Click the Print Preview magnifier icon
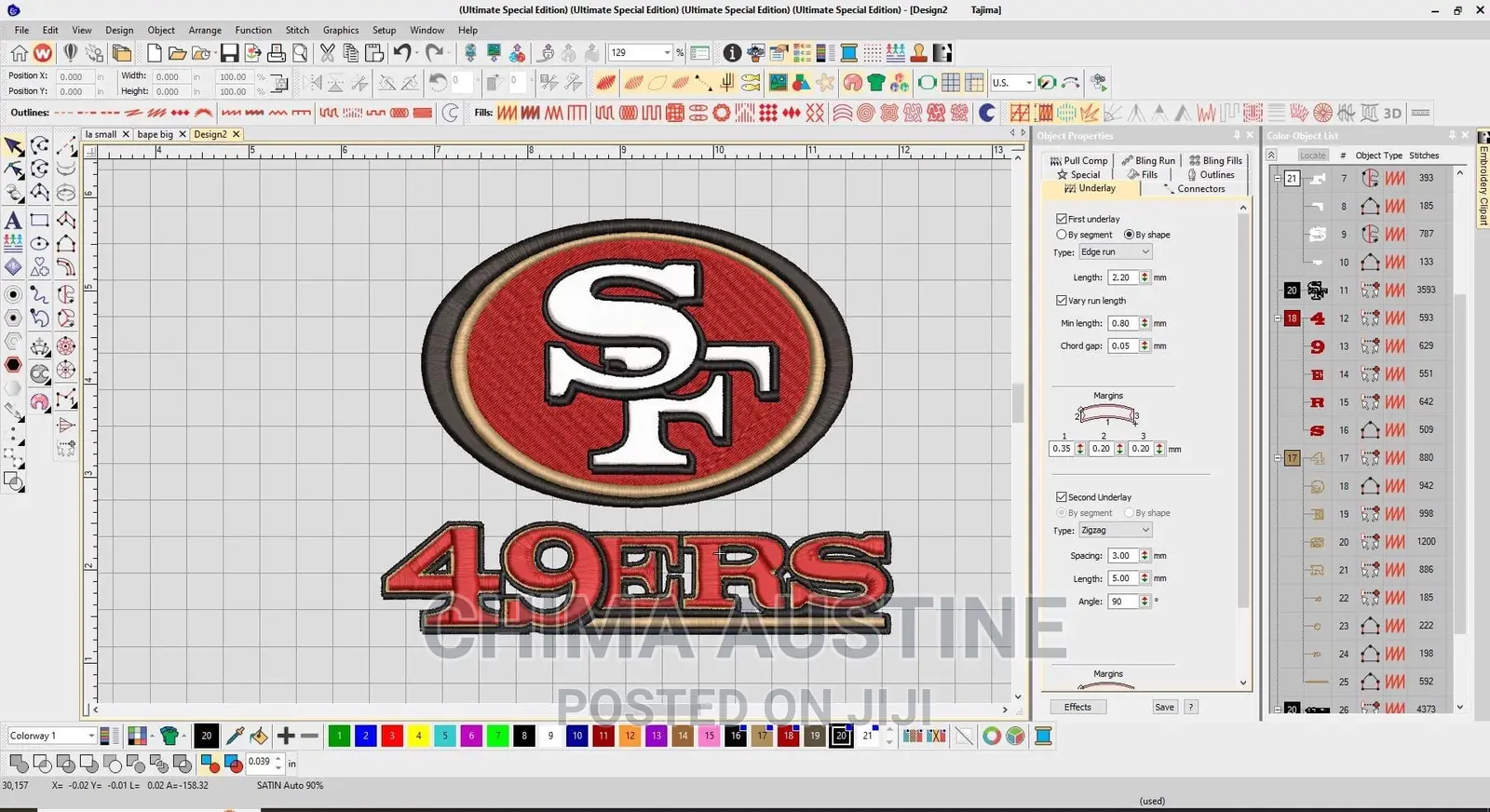Screen dimensions: 1490x812 coord(300,53)
